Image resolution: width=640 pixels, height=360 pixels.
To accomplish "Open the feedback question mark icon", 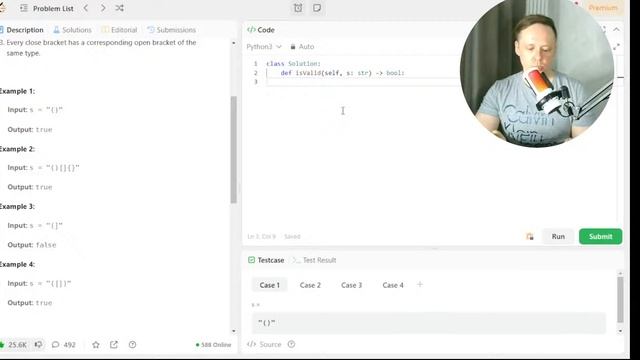I will (132, 344).
